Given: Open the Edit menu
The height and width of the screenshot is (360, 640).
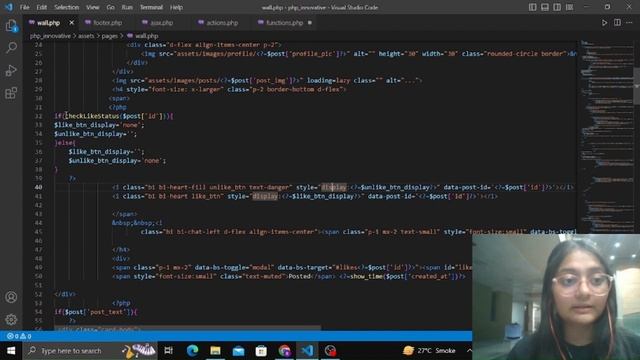Looking at the screenshot, I should (x=42, y=7).
